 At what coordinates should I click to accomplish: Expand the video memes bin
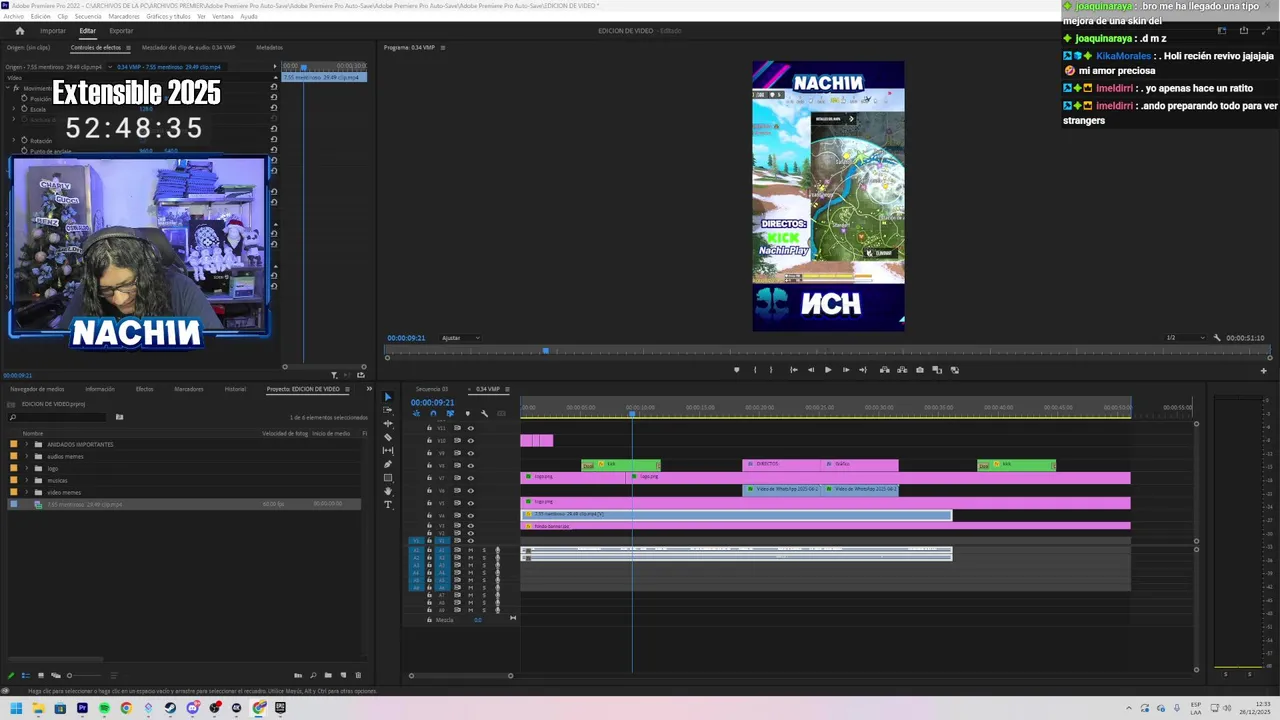click(27, 492)
